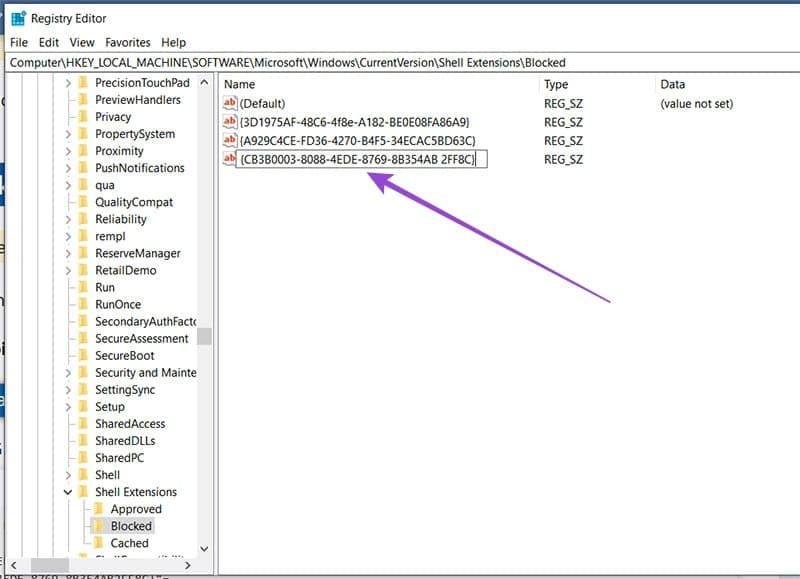Expand the Setup key
This screenshot has height=579, width=800.
coord(68,407)
